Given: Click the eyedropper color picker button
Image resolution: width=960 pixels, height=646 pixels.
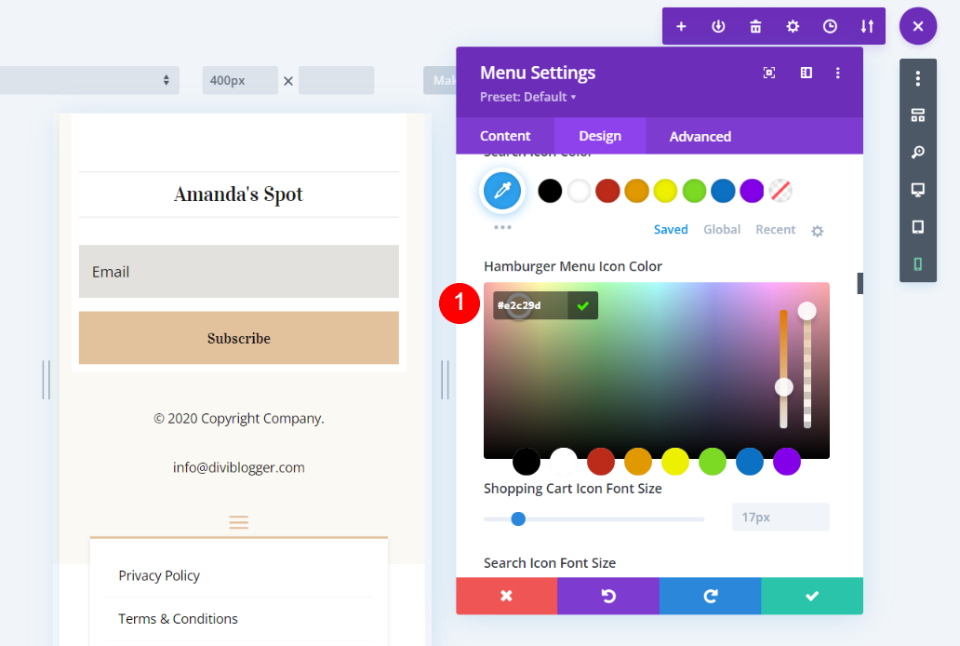Looking at the screenshot, I should (502, 190).
